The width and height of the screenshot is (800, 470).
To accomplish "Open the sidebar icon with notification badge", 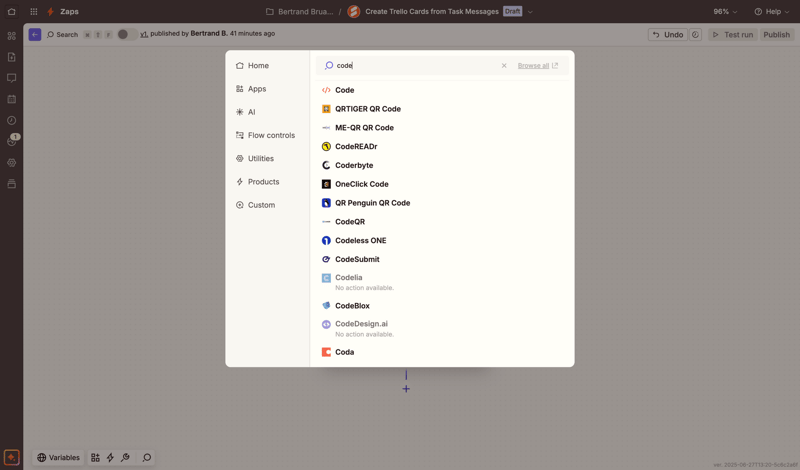I will [11, 141].
